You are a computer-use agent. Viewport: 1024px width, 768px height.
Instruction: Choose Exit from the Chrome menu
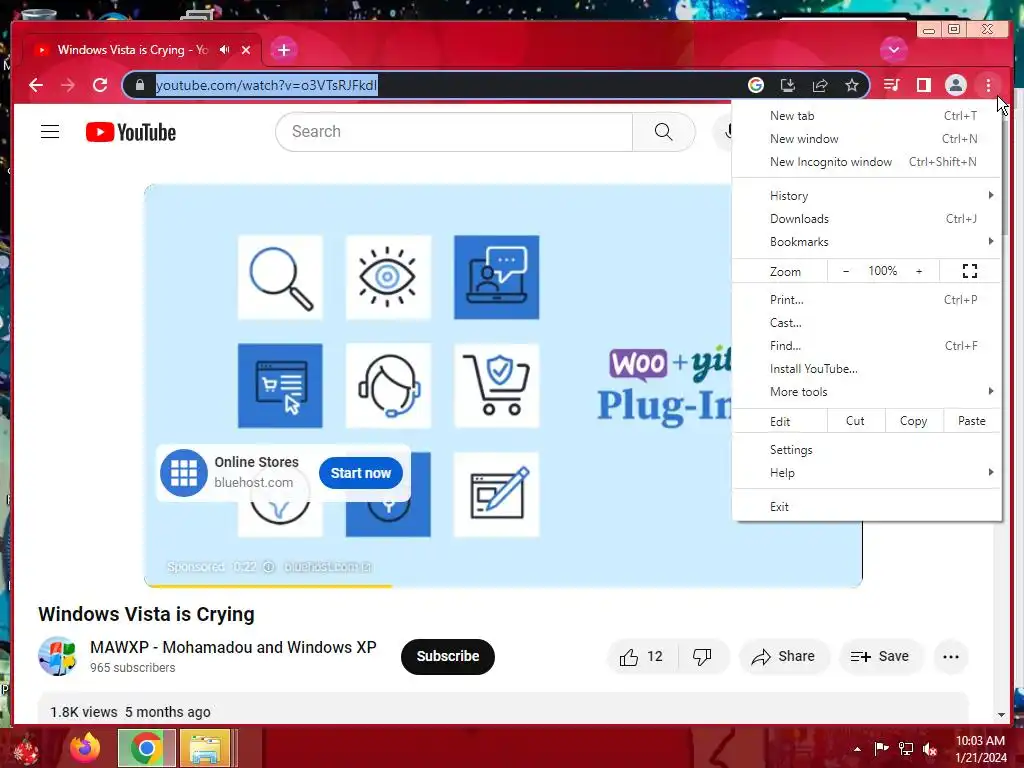(866, 506)
